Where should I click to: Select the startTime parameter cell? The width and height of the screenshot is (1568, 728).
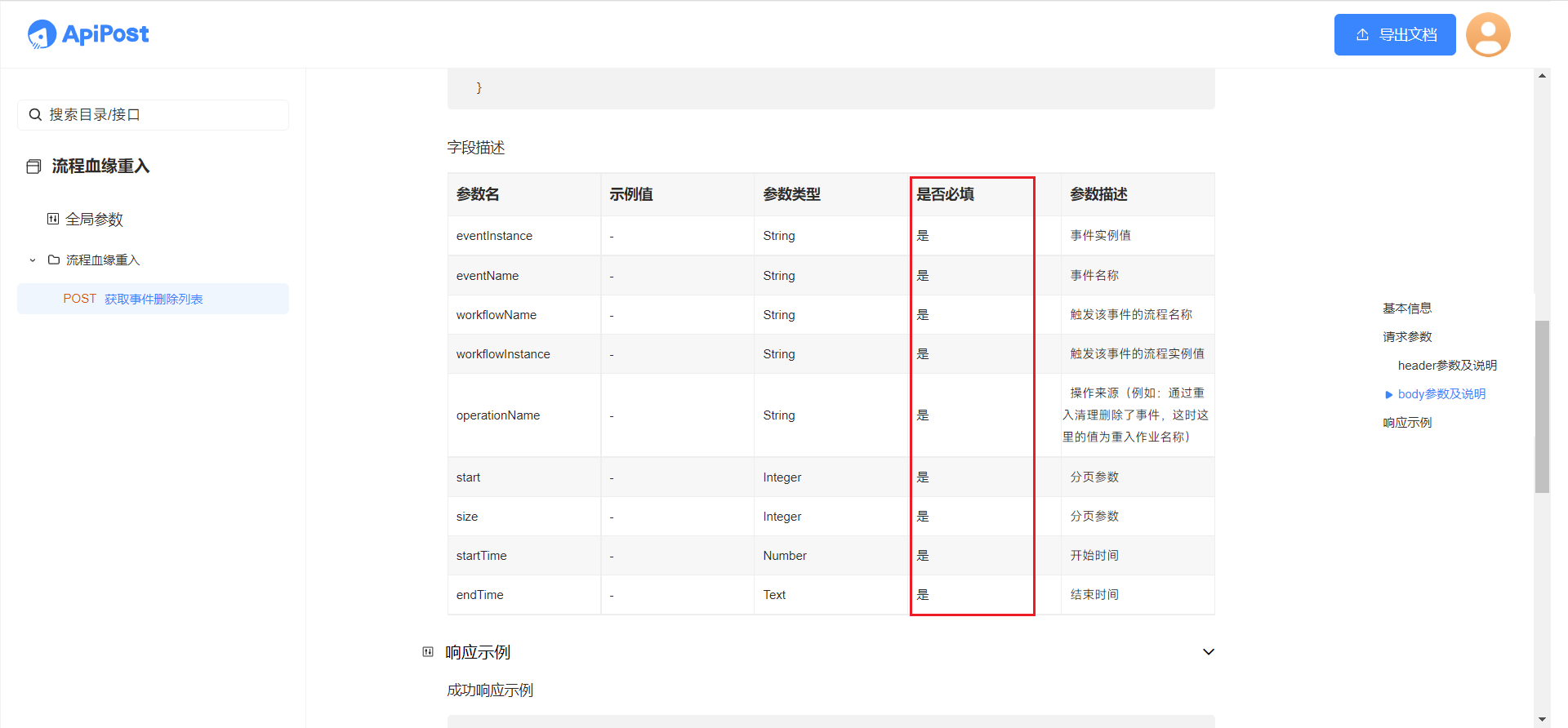(524, 556)
